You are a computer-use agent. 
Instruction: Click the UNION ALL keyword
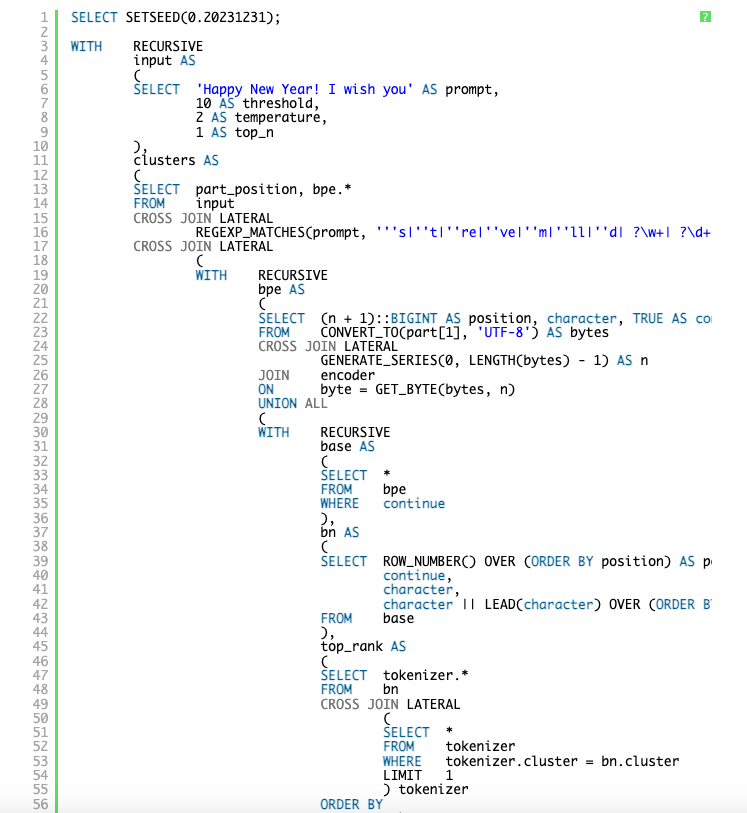293,403
